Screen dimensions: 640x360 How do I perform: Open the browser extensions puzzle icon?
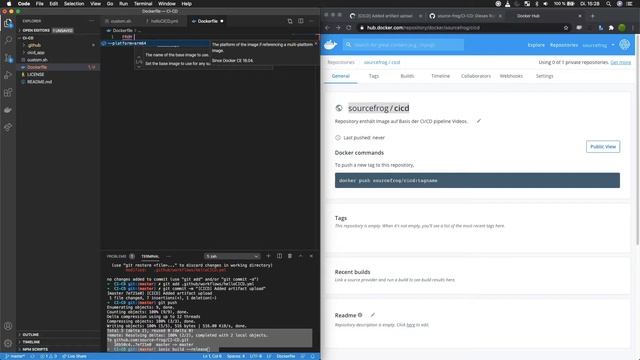(611, 28)
